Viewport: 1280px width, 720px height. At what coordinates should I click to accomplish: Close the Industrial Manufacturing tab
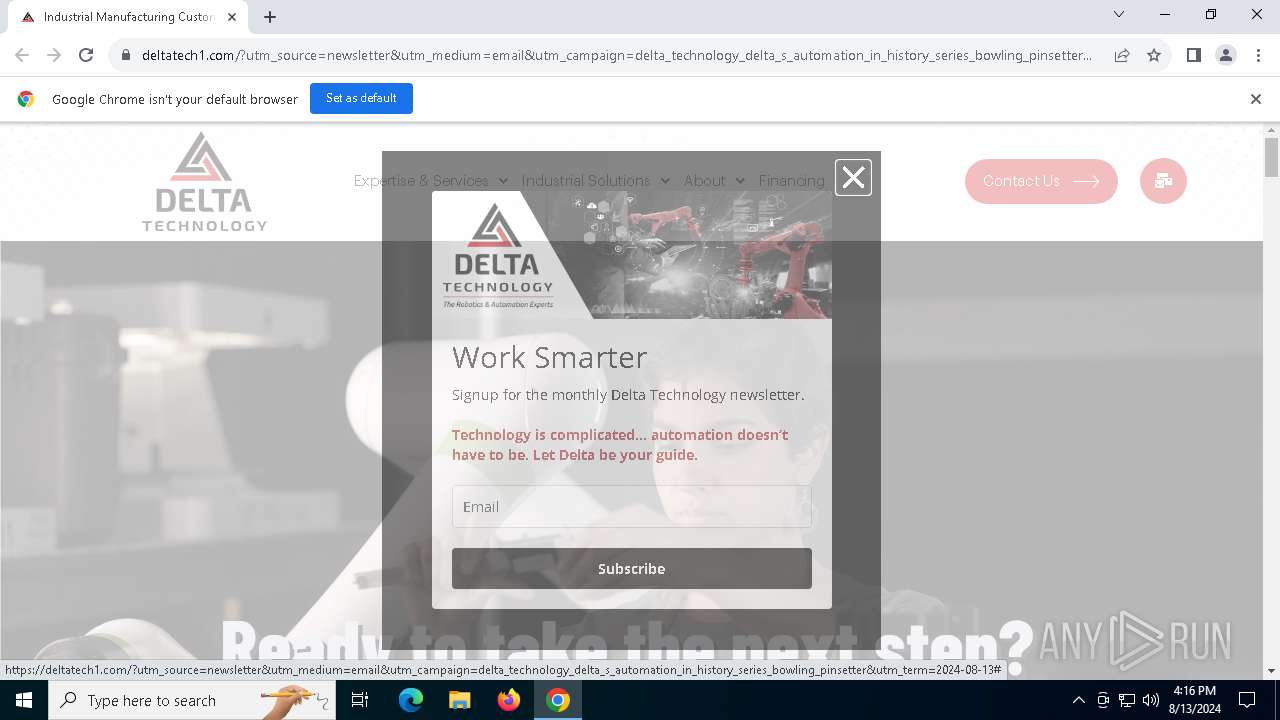(x=232, y=17)
